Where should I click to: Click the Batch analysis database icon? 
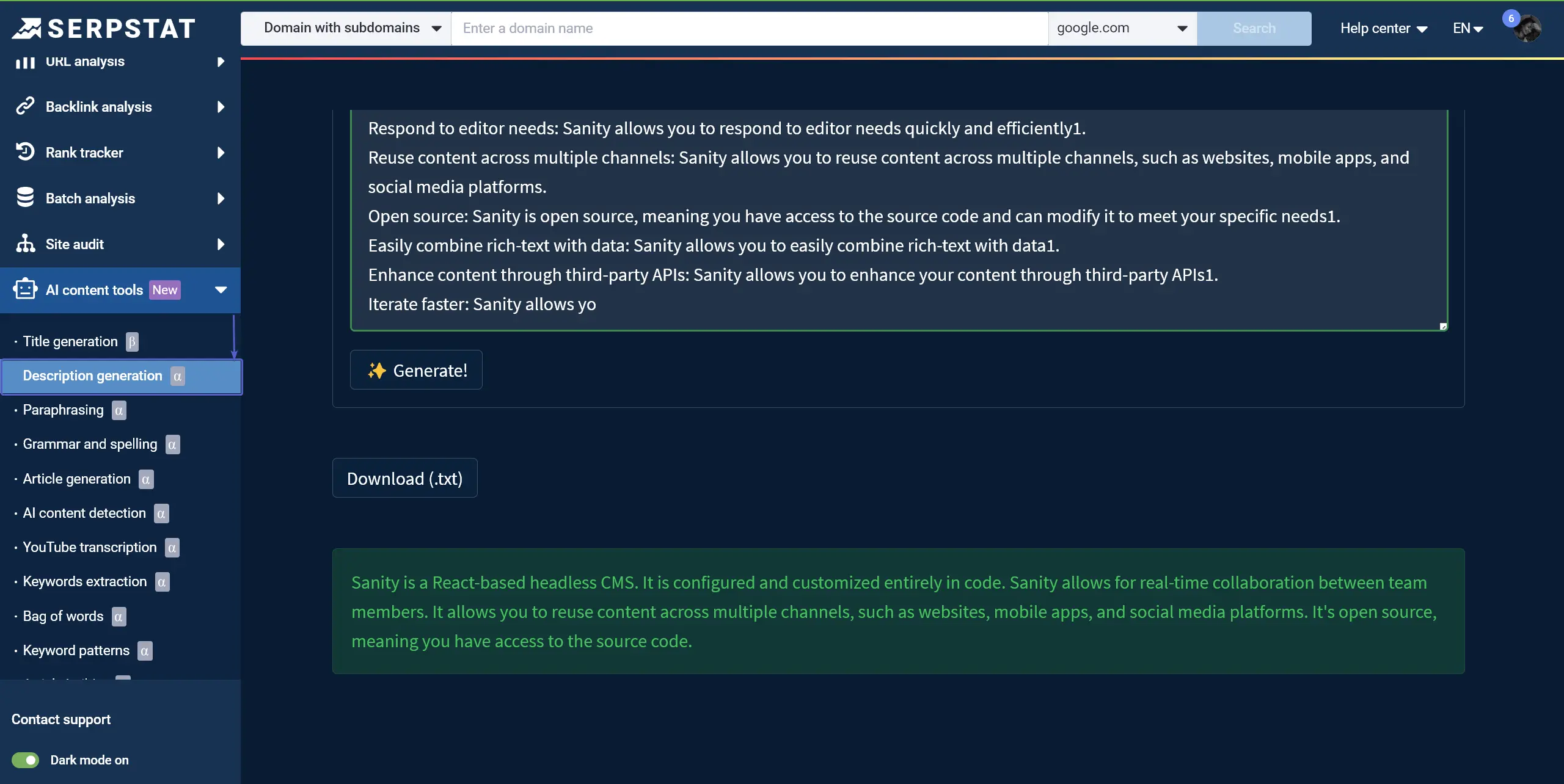(x=25, y=197)
